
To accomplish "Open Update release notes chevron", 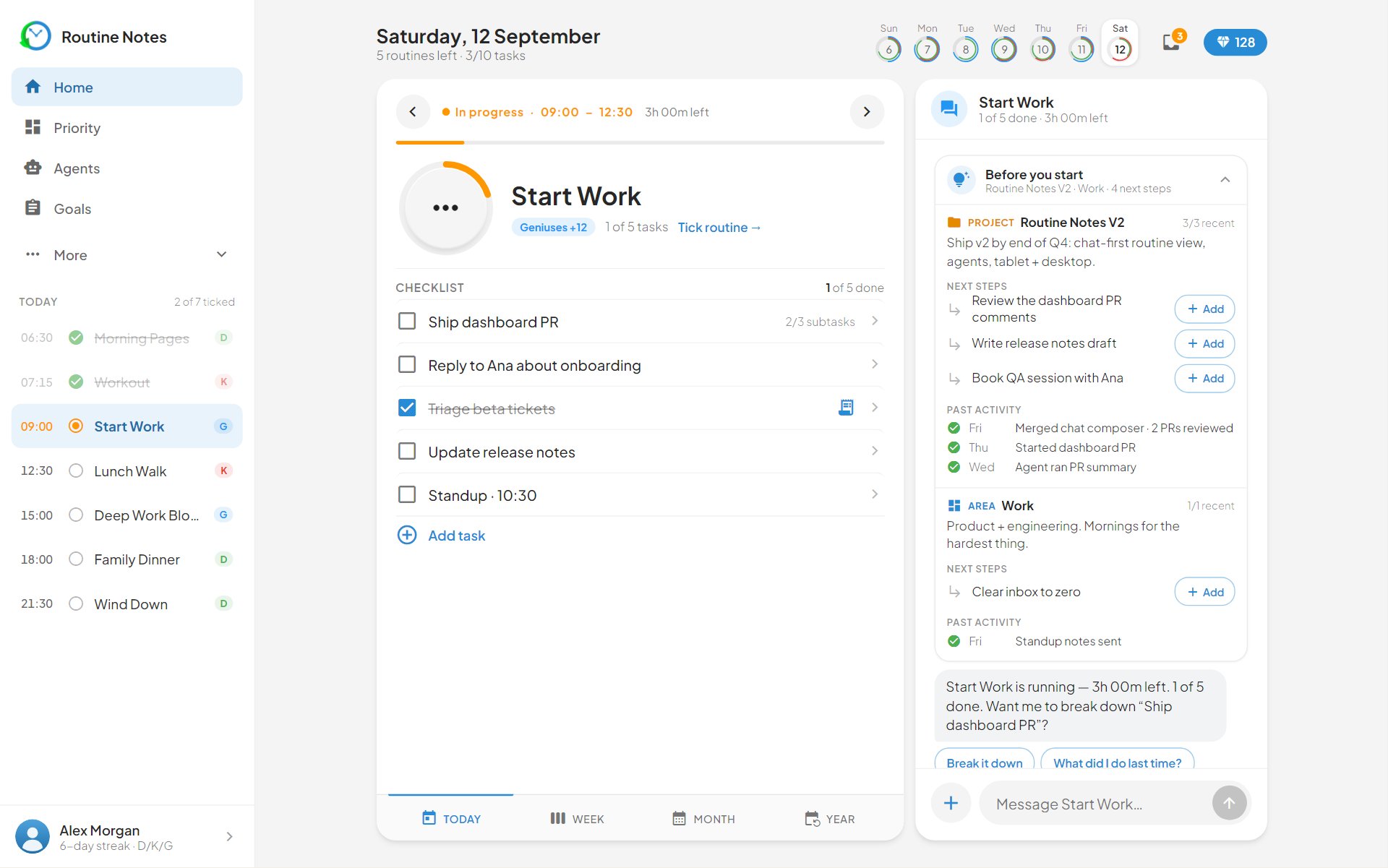I will (x=875, y=451).
